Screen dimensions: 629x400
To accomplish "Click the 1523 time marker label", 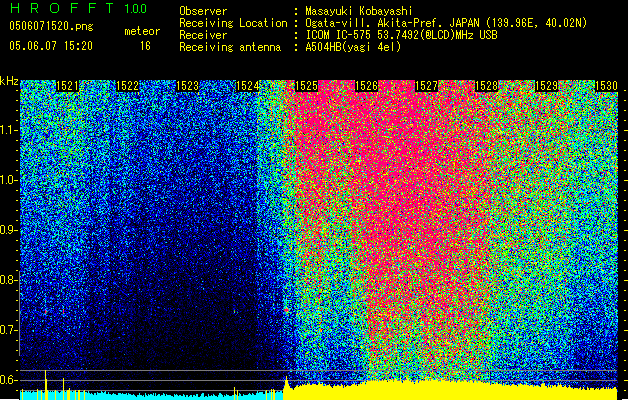I will [x=187, y=86].
